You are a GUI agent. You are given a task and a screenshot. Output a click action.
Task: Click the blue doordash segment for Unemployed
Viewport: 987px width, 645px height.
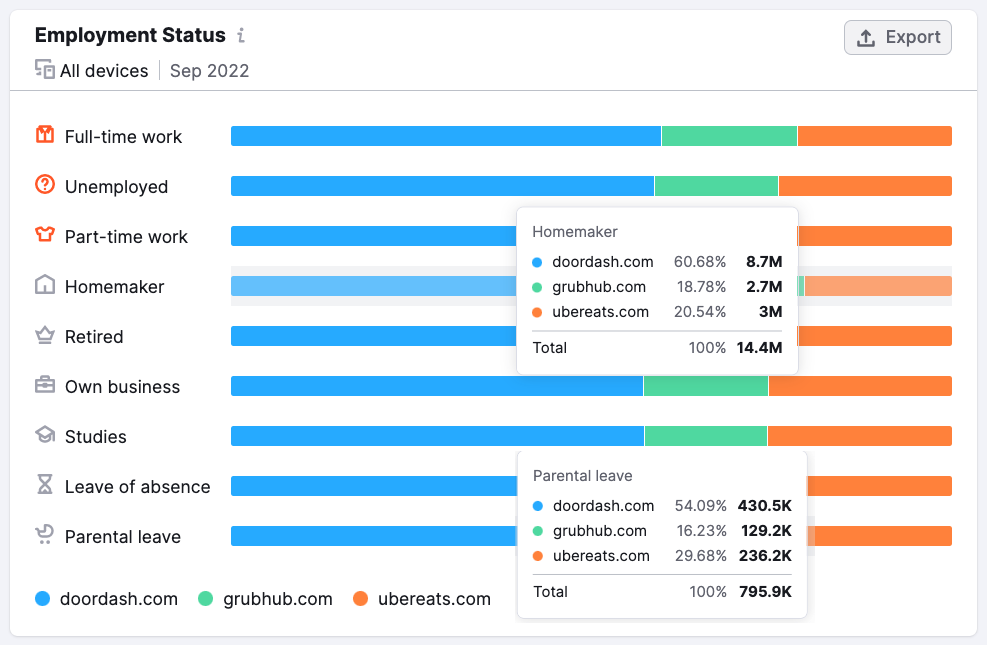(x=443, y=186)
